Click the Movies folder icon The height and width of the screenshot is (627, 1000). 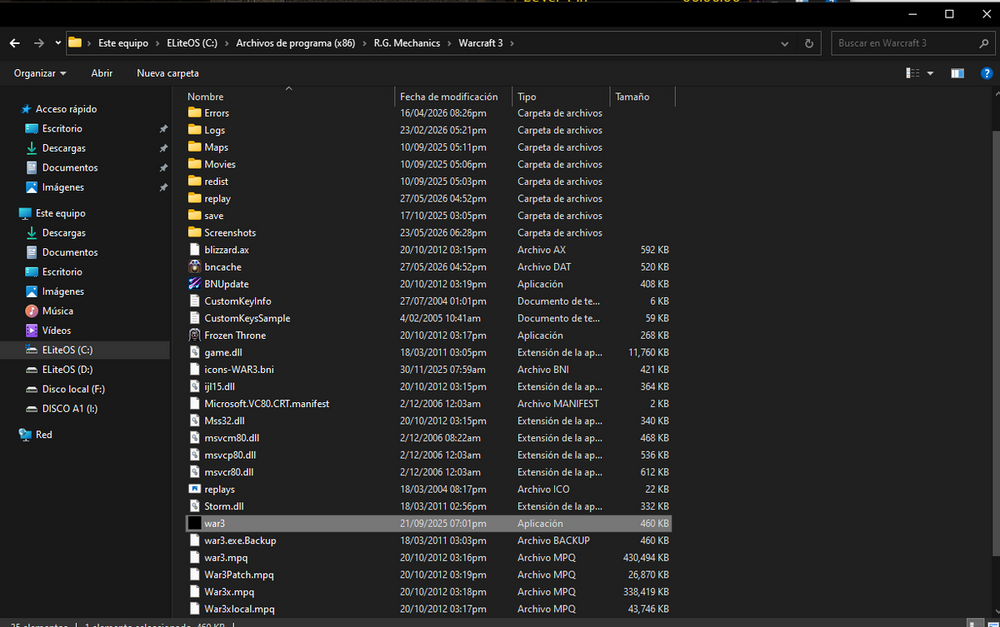point(195,165)
